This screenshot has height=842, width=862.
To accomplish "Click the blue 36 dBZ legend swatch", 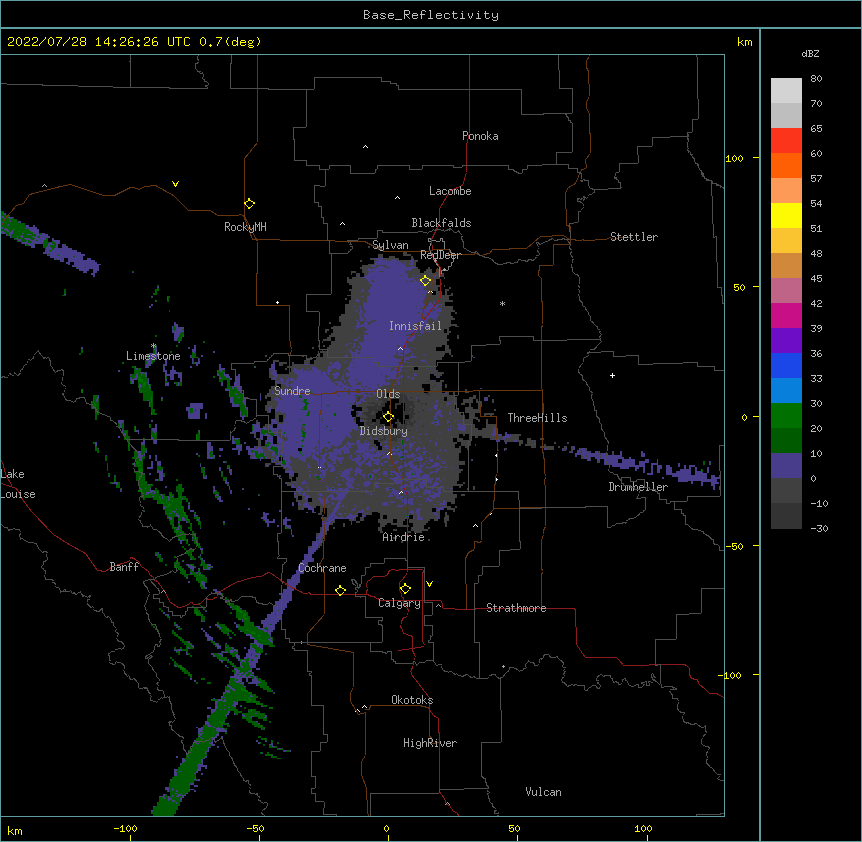I will (x=786, y=365).
